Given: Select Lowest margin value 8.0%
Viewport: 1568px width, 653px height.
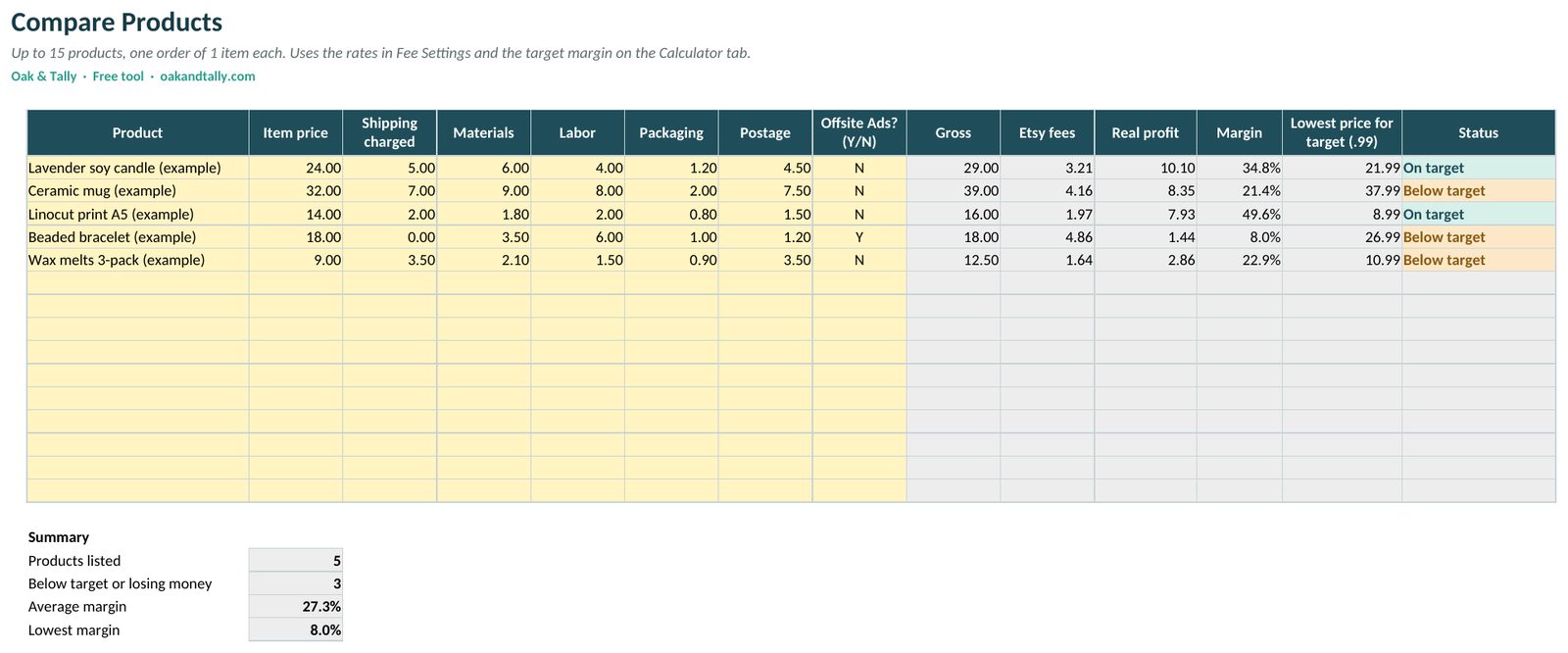Looking at the screenshot, I should click(295, 629).
